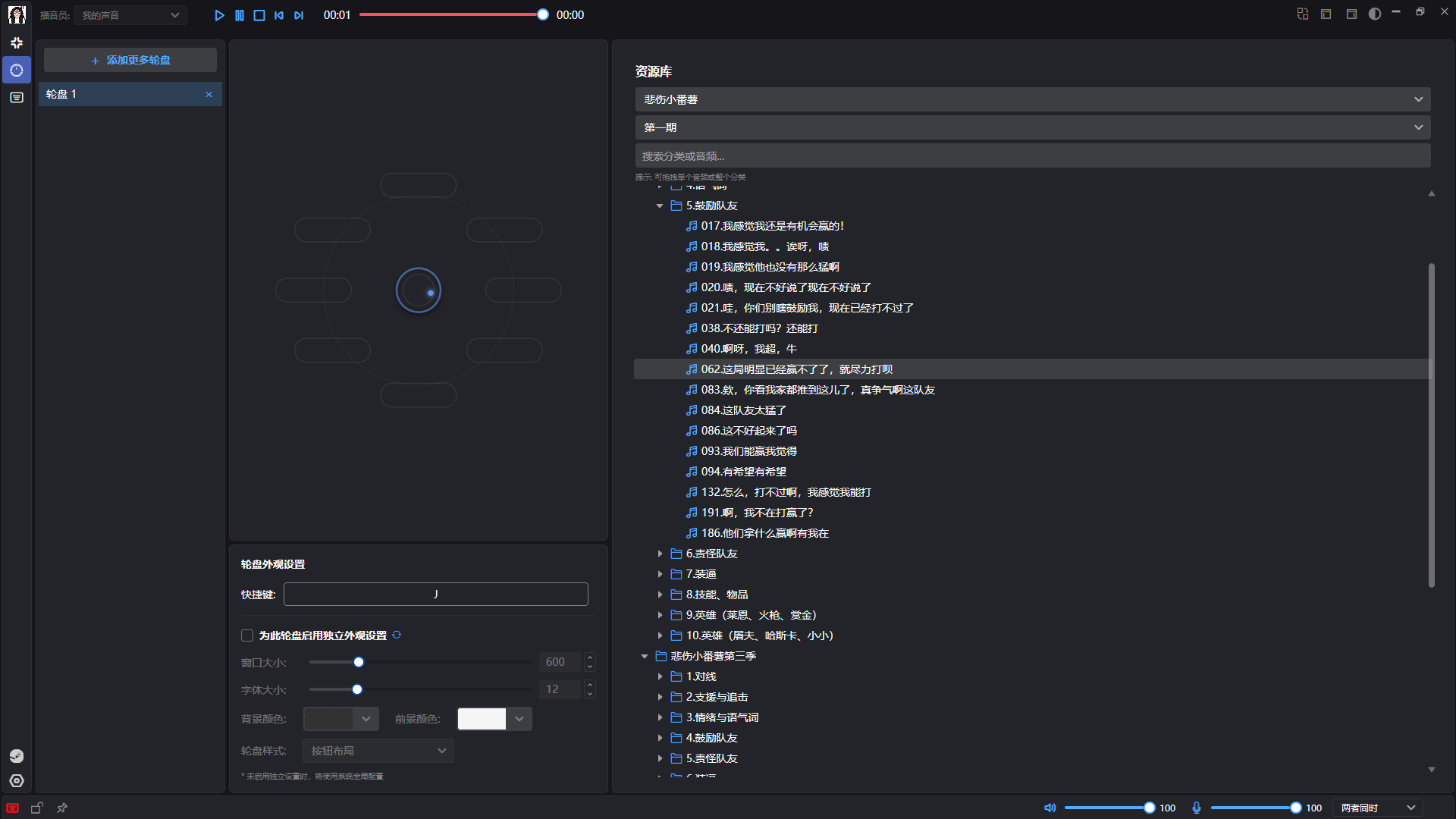The width and height of the screenshot is (1456, 819).
Task: Click the microphone icon next to volume slider
Action: tap(1196, 808)
